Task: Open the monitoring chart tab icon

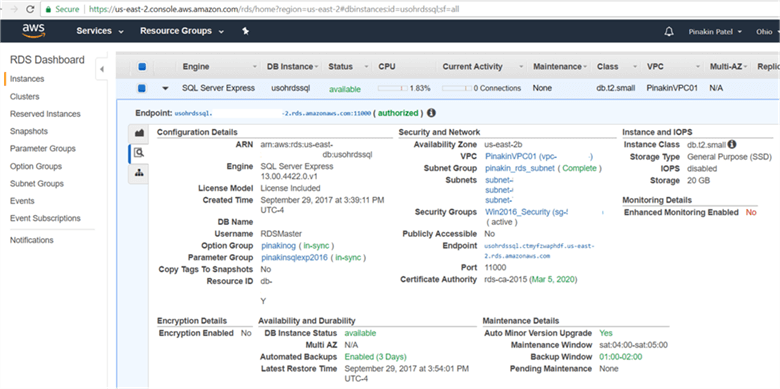Action: (139, 133)
